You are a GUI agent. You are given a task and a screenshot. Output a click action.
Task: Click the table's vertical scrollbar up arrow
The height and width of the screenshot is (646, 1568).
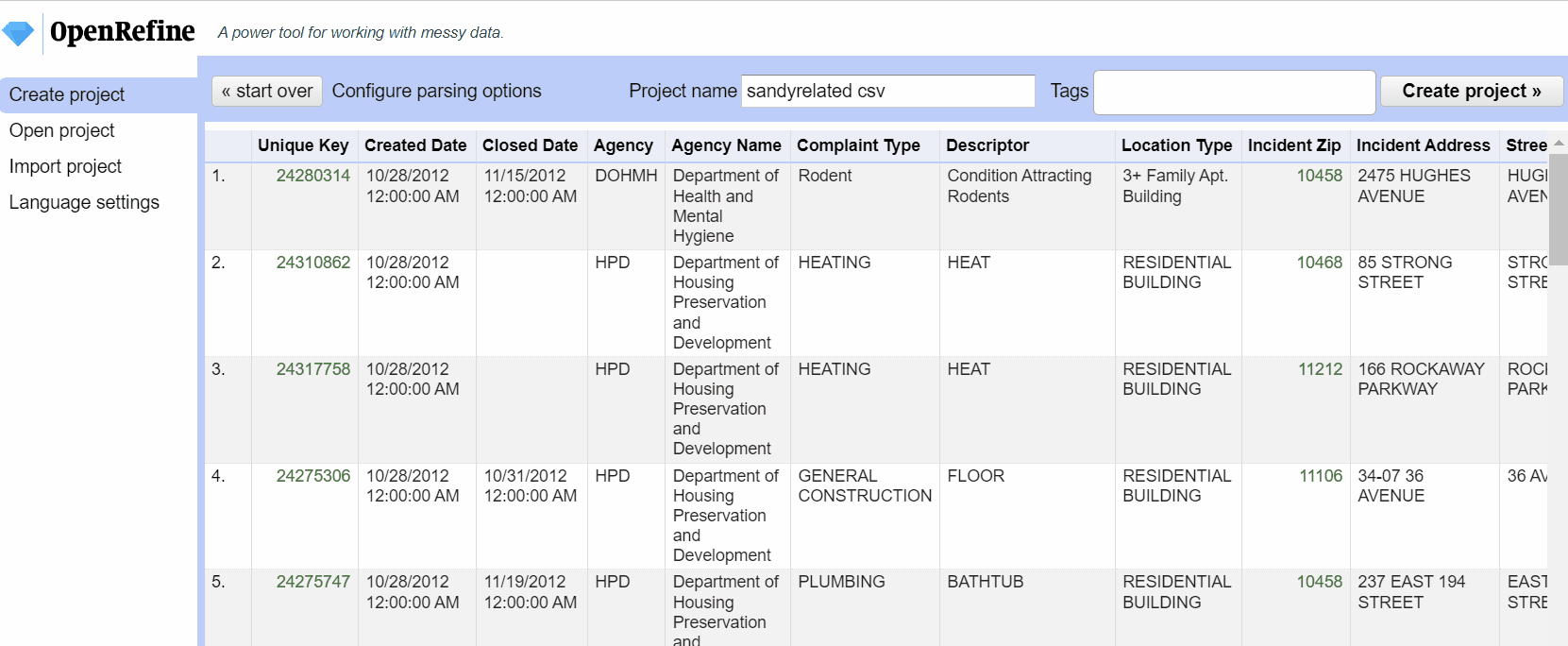point(1558,143)
